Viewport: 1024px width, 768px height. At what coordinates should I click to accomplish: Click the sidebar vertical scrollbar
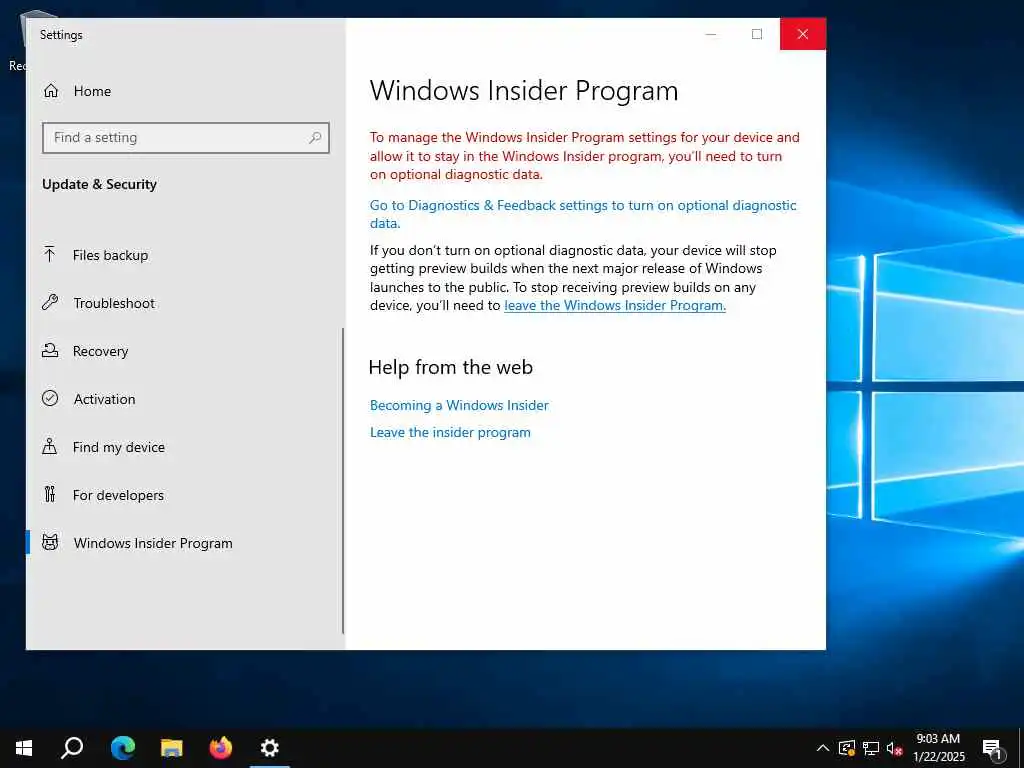click(x=343, y=480)
